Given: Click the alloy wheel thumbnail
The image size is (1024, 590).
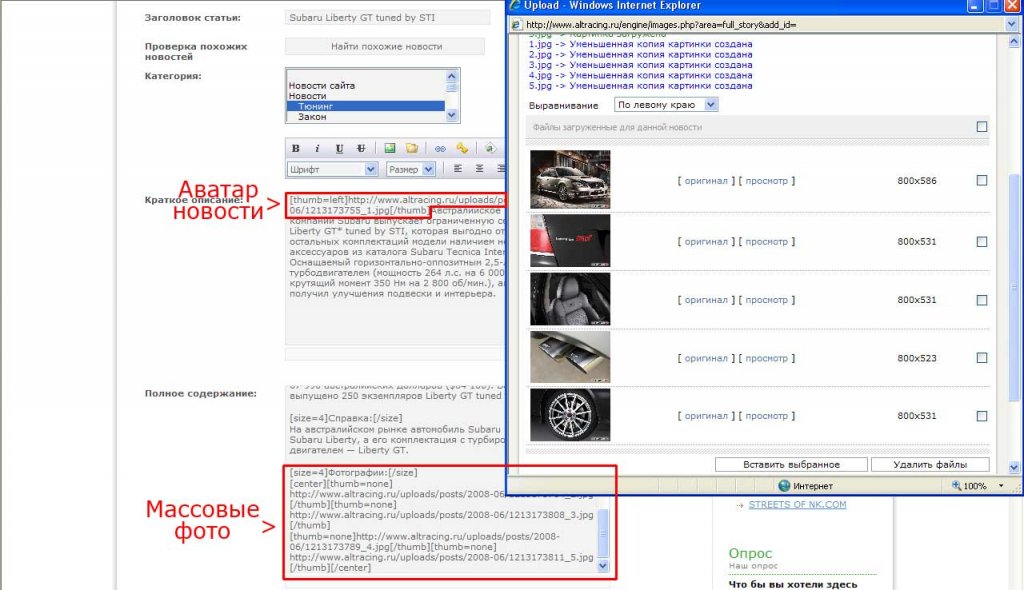Looking at the screenshot, I should tap(570, 415).
